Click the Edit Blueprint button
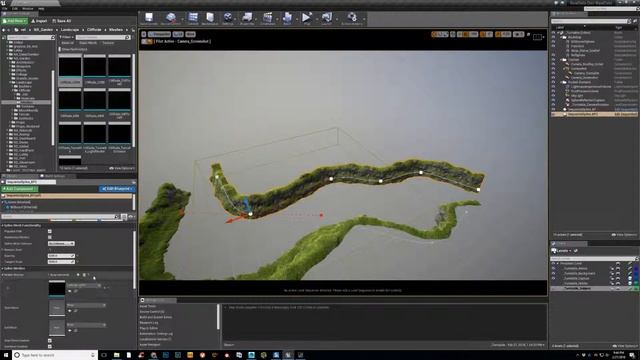This screenshot has width=640, height=360. tap(116, 189)
